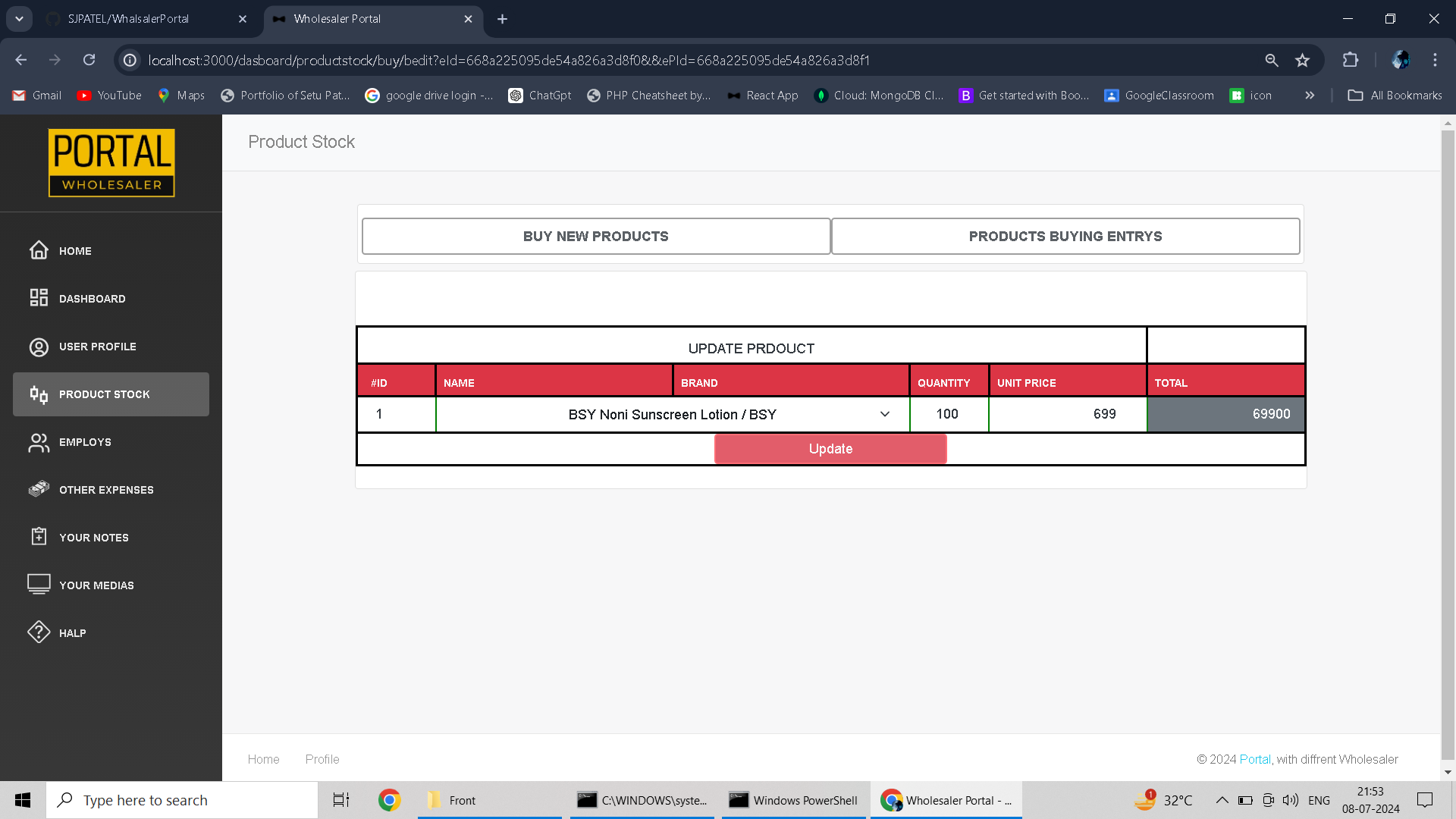Image resolution: width=1456 pixels, height=819 pixels.
Task: Click the Employs people icon
Action: point(39,442)
